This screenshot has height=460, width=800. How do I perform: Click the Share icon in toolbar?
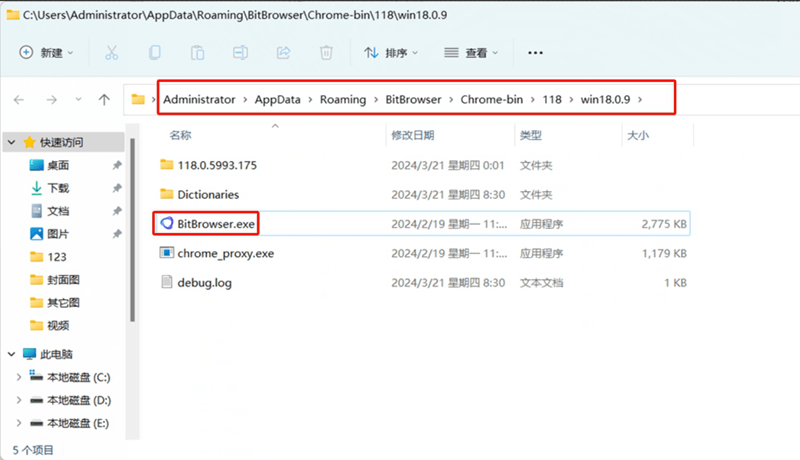point(283,53)
